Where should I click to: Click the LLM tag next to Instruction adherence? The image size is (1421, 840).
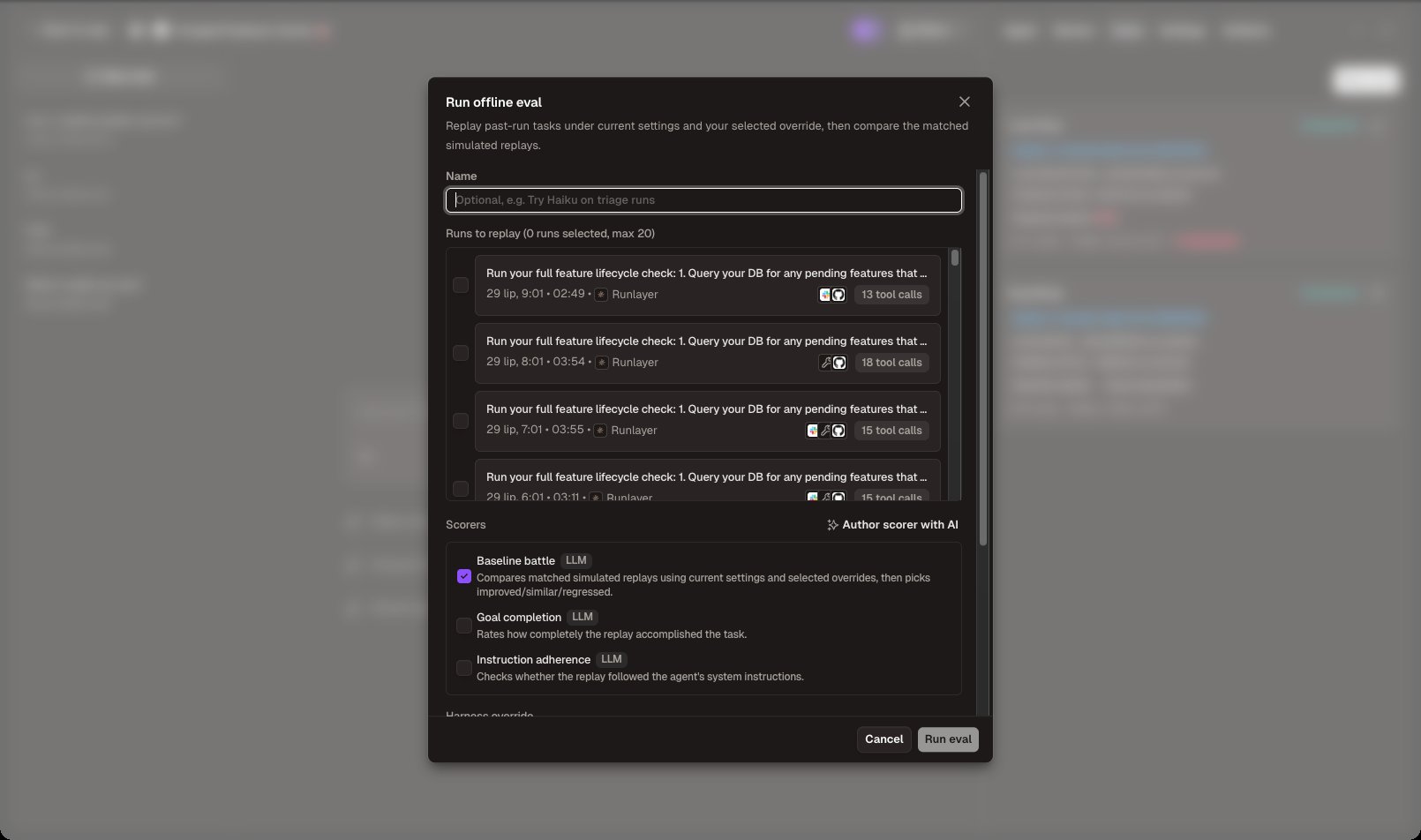coord(612,659)
